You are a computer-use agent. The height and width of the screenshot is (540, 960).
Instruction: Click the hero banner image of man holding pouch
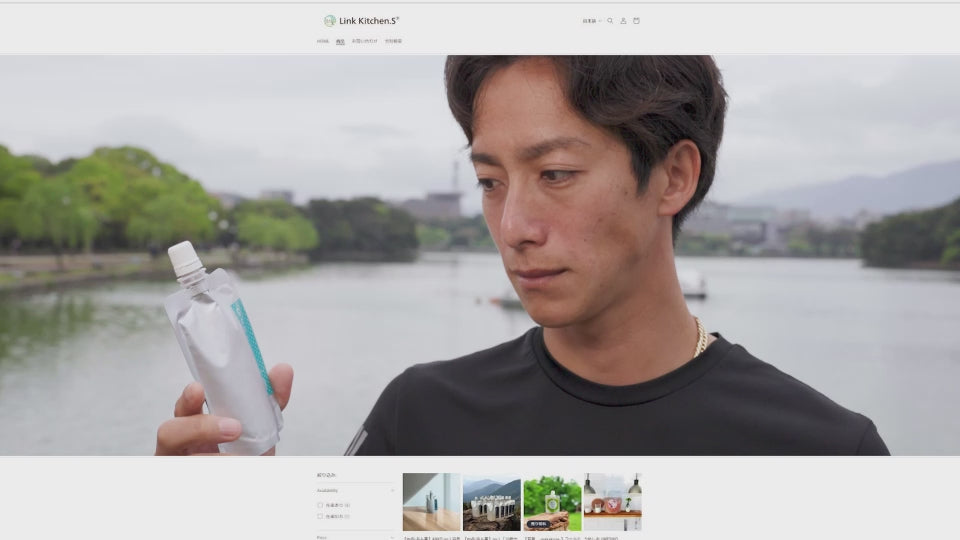coord(480,255)
